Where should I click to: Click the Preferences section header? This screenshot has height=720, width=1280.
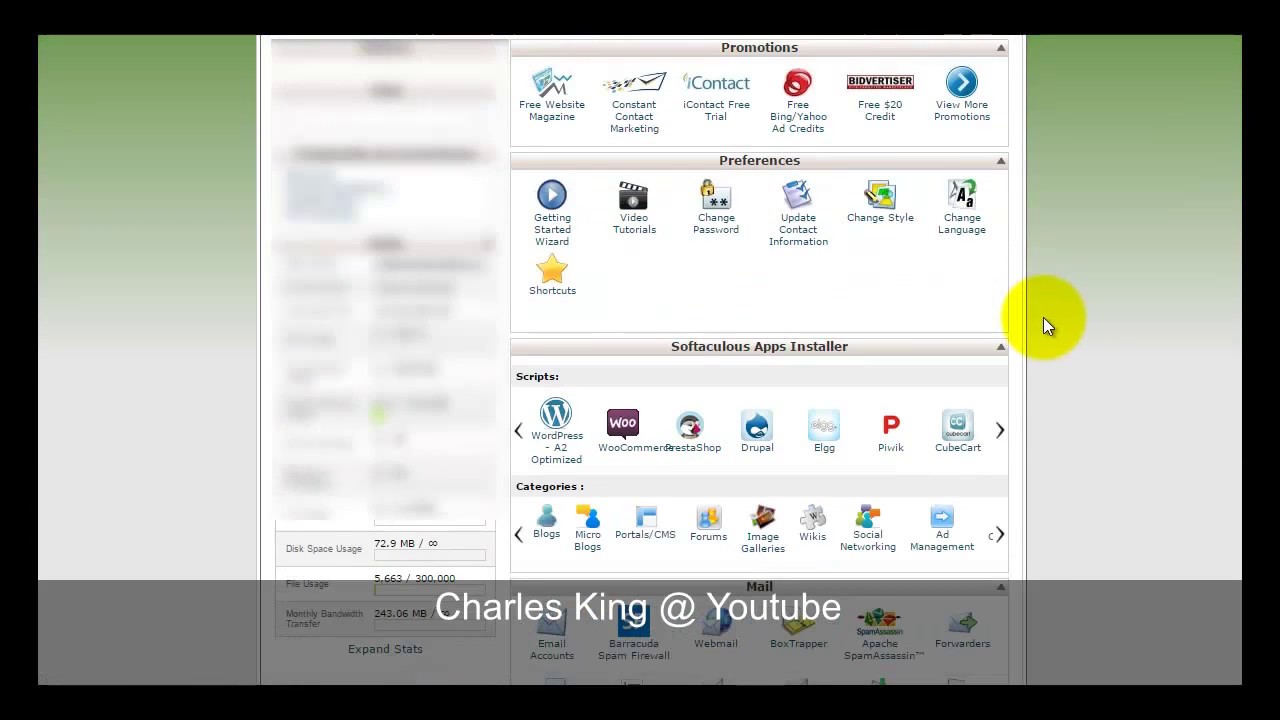tap(759, 160)
